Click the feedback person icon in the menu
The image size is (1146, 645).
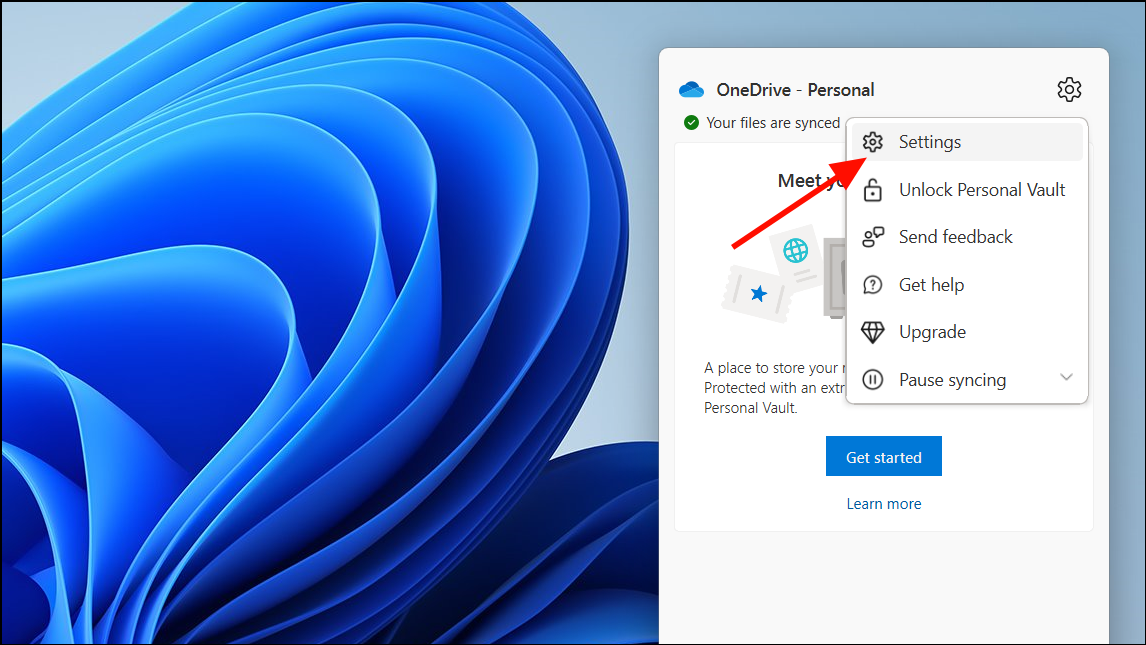[x=873, y=236]
